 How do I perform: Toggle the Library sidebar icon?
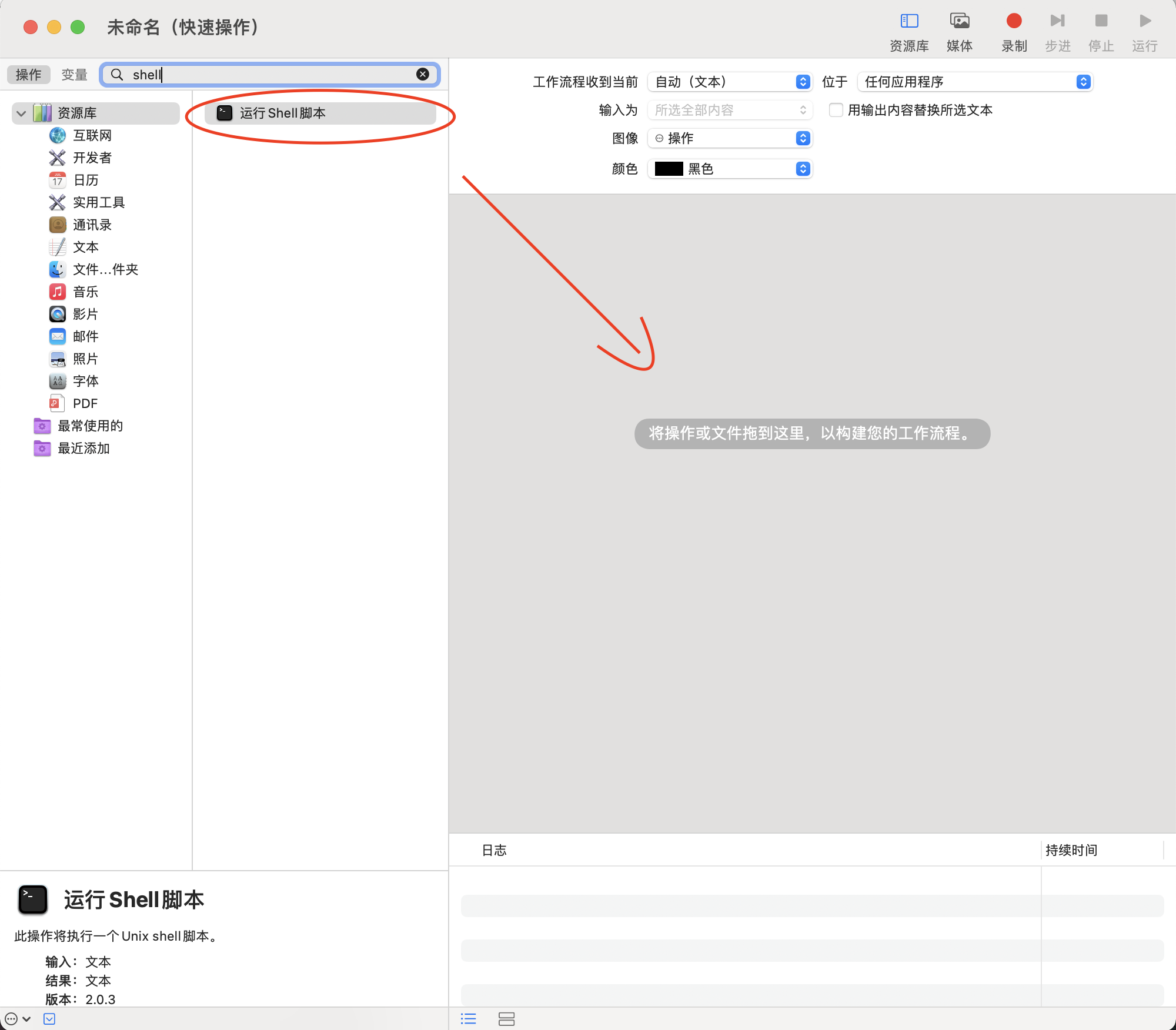(909, 22)
